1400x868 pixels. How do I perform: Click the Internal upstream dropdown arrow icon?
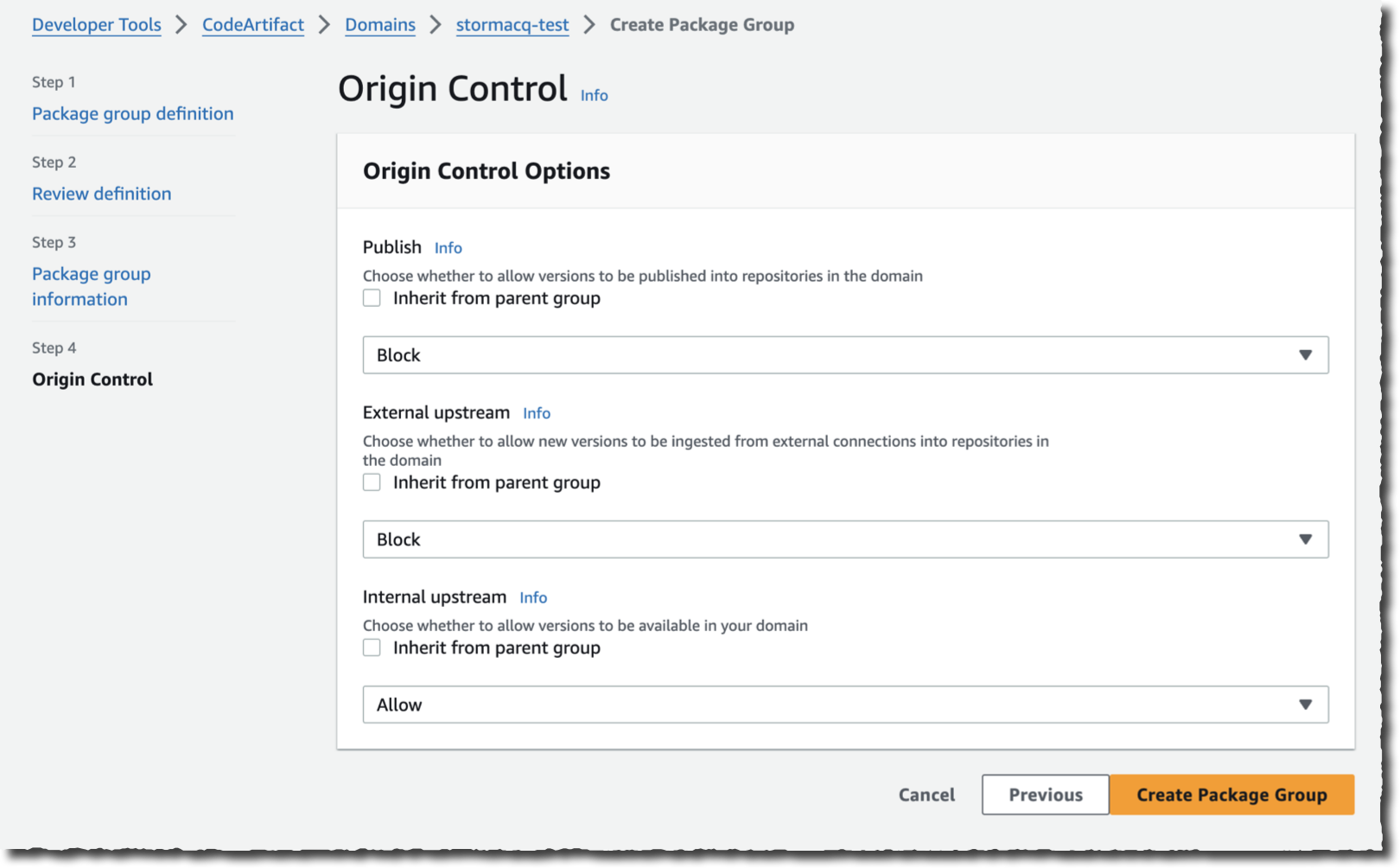click(1306, 704)
